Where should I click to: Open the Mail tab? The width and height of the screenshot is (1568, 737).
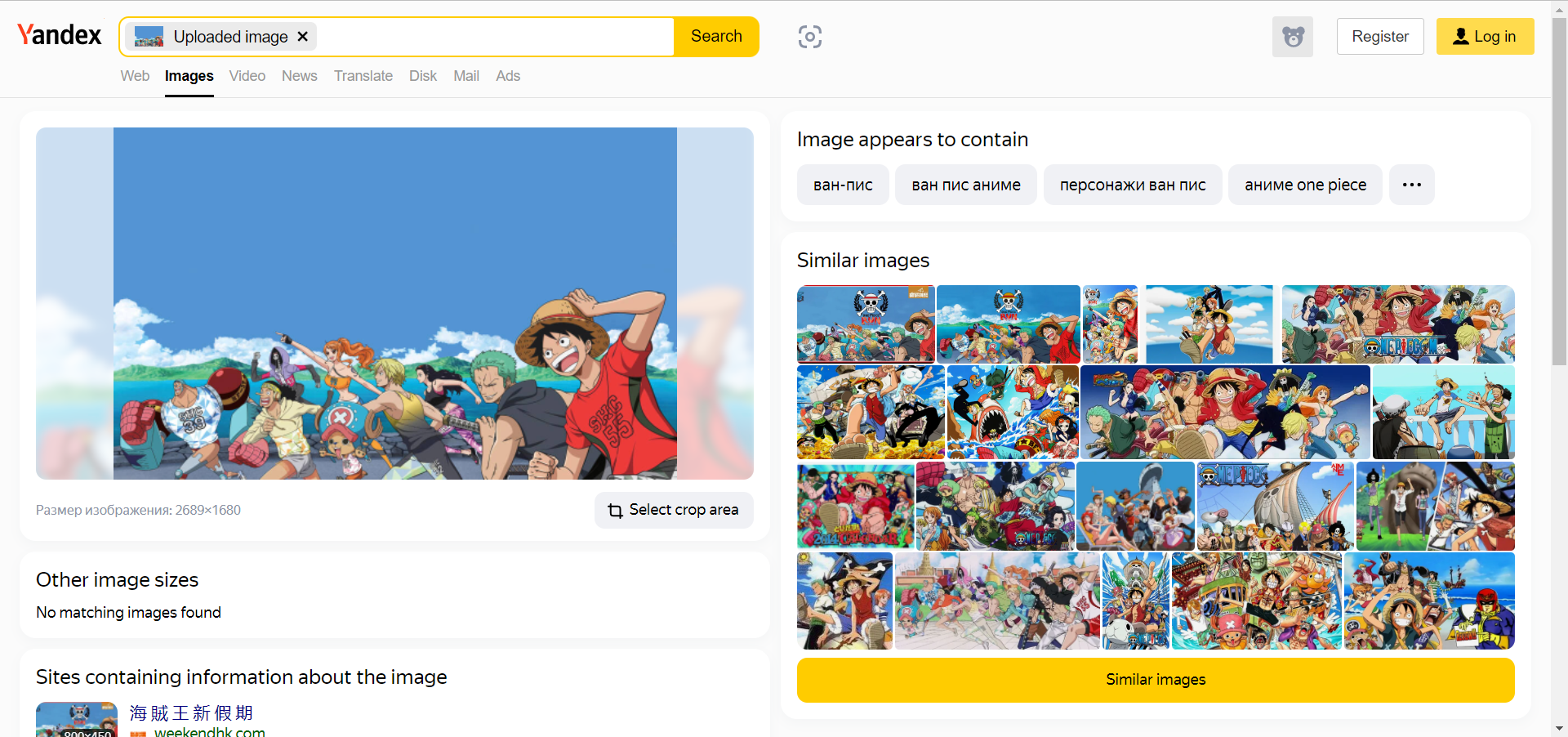click(x=466, y=76)
